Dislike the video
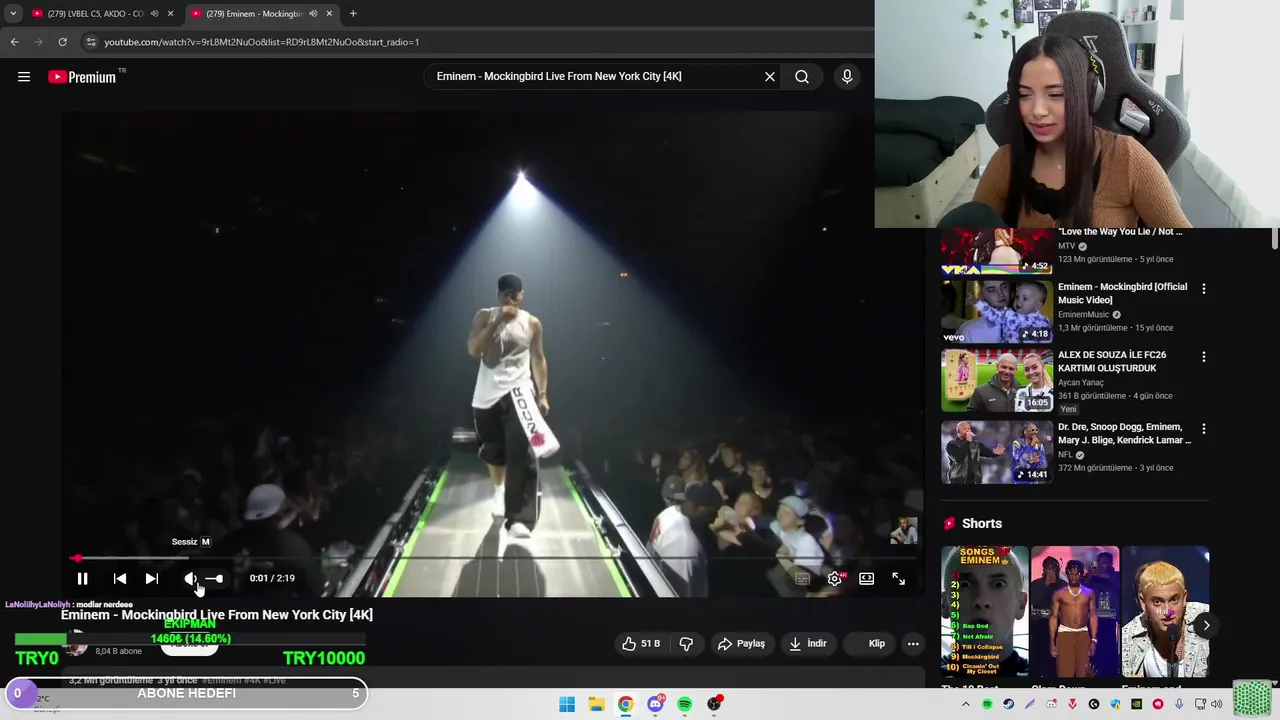1280x720 pixels. [x=686, y=644]
